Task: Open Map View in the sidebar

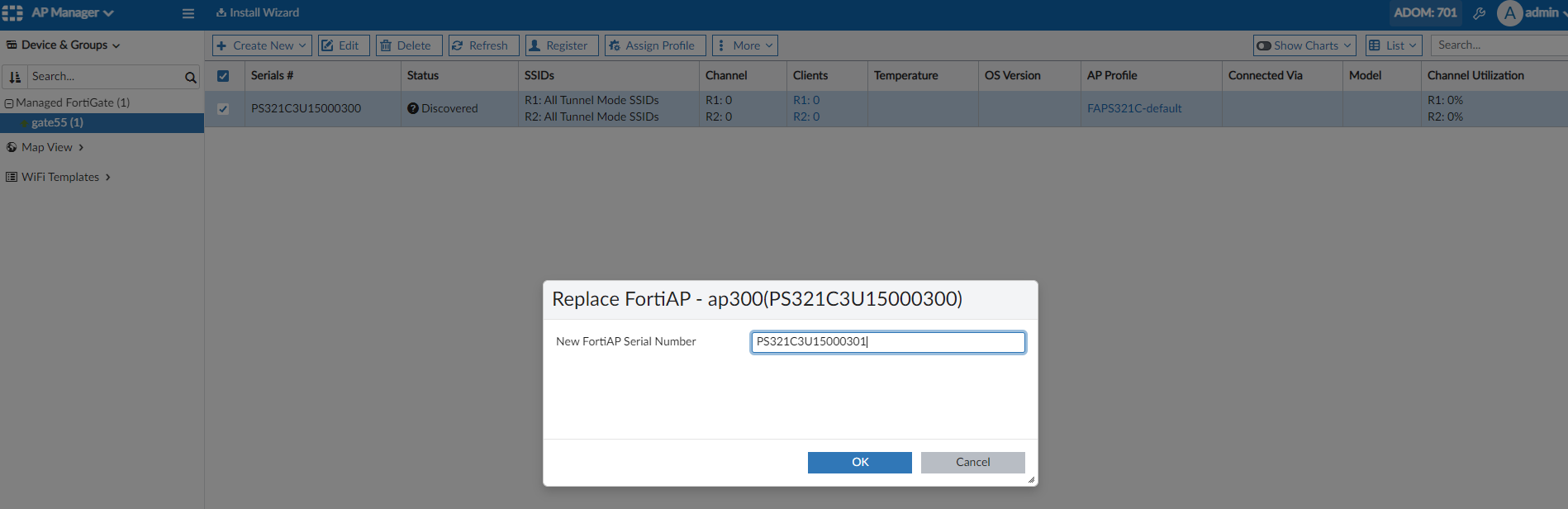Action: click(45, 147)
